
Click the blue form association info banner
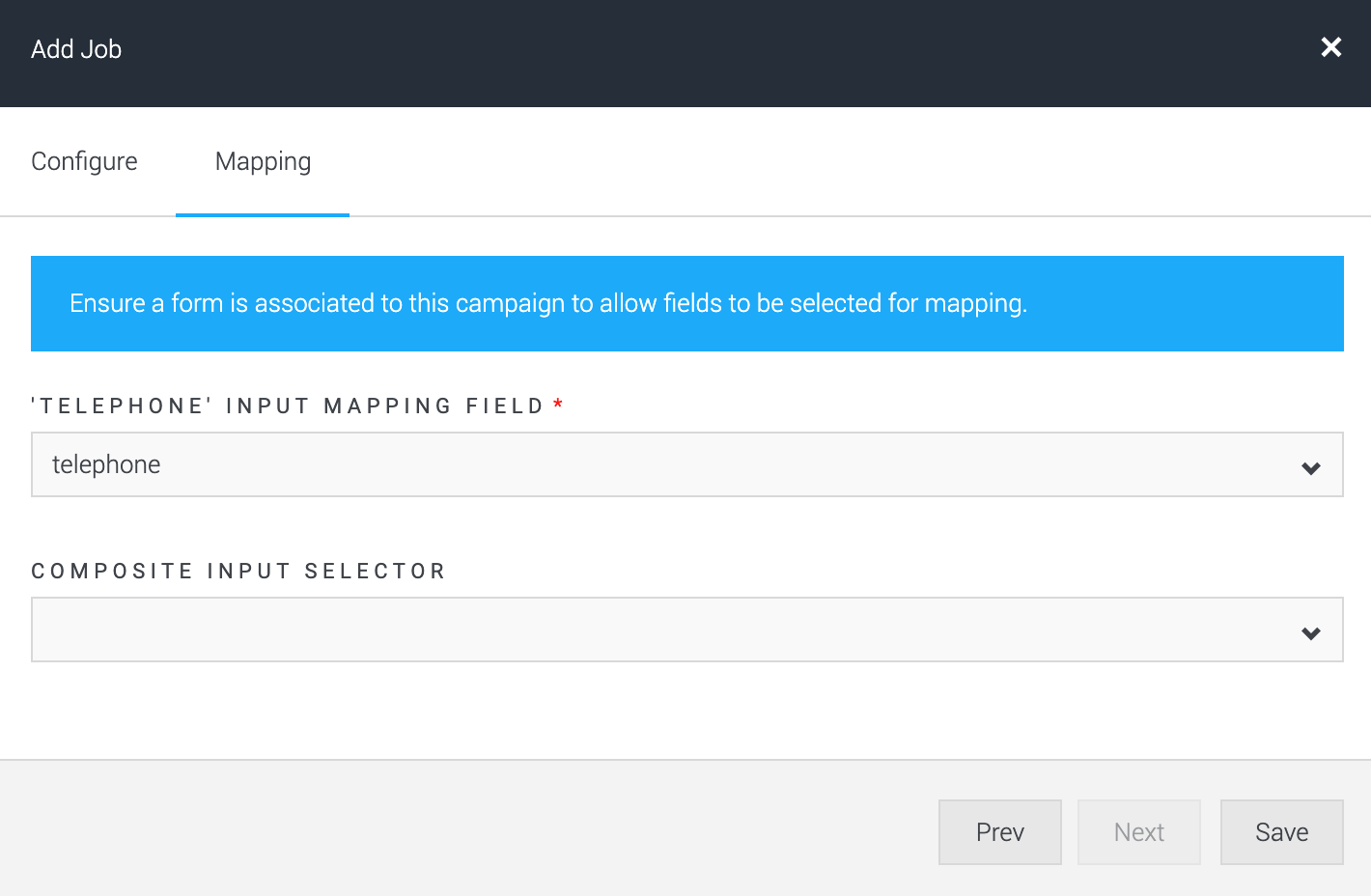click(686, 303)
